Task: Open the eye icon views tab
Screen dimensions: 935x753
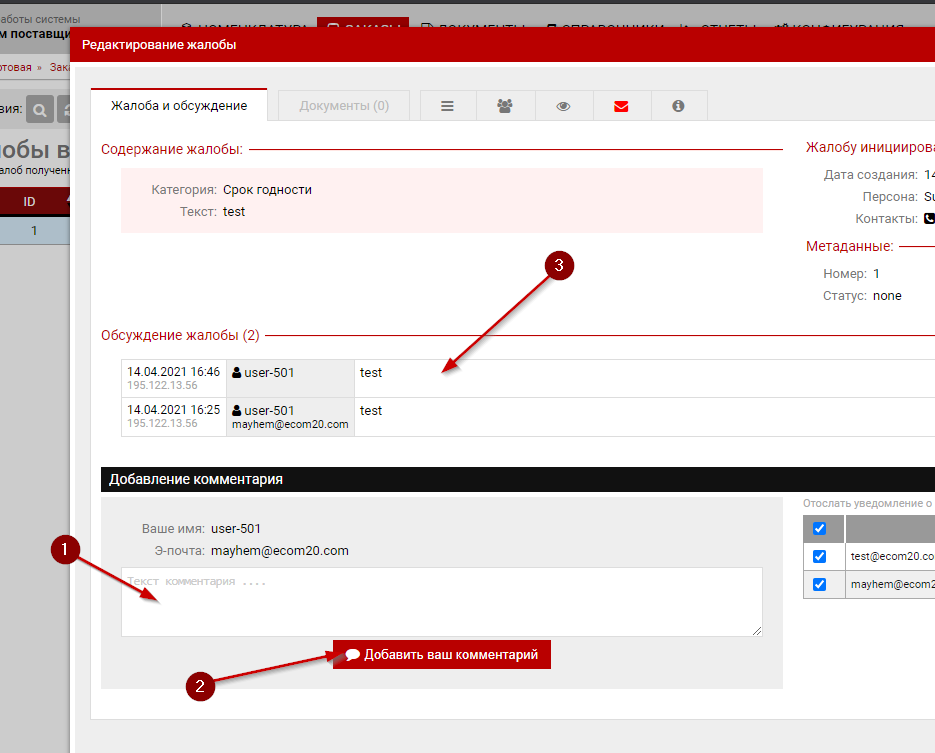Action: click(x=563, y=106)
